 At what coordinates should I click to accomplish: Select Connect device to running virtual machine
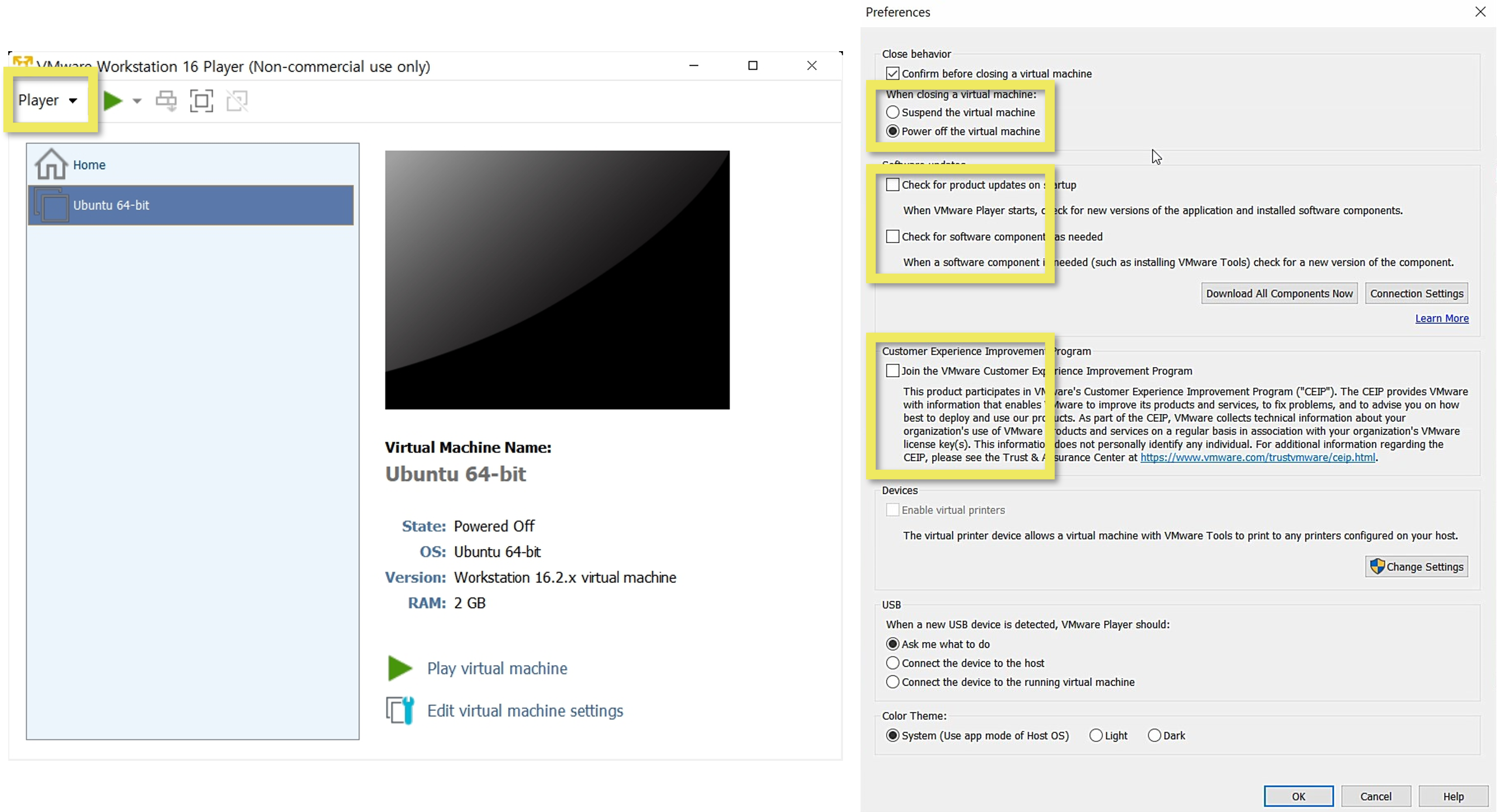[x=893, y=682]
